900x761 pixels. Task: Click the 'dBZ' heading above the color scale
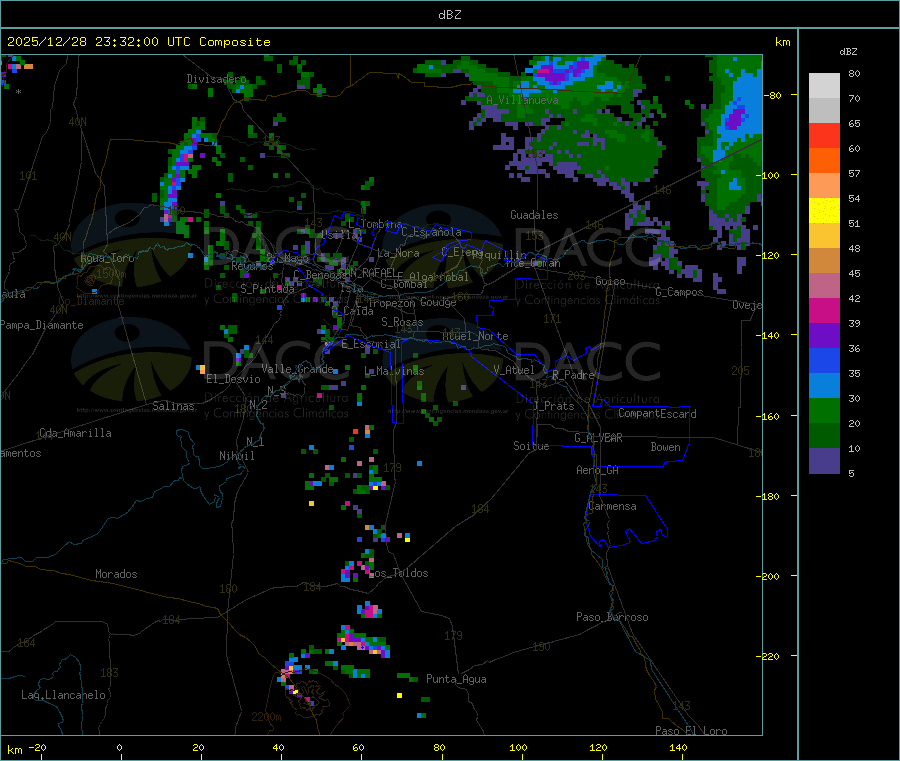848,52
